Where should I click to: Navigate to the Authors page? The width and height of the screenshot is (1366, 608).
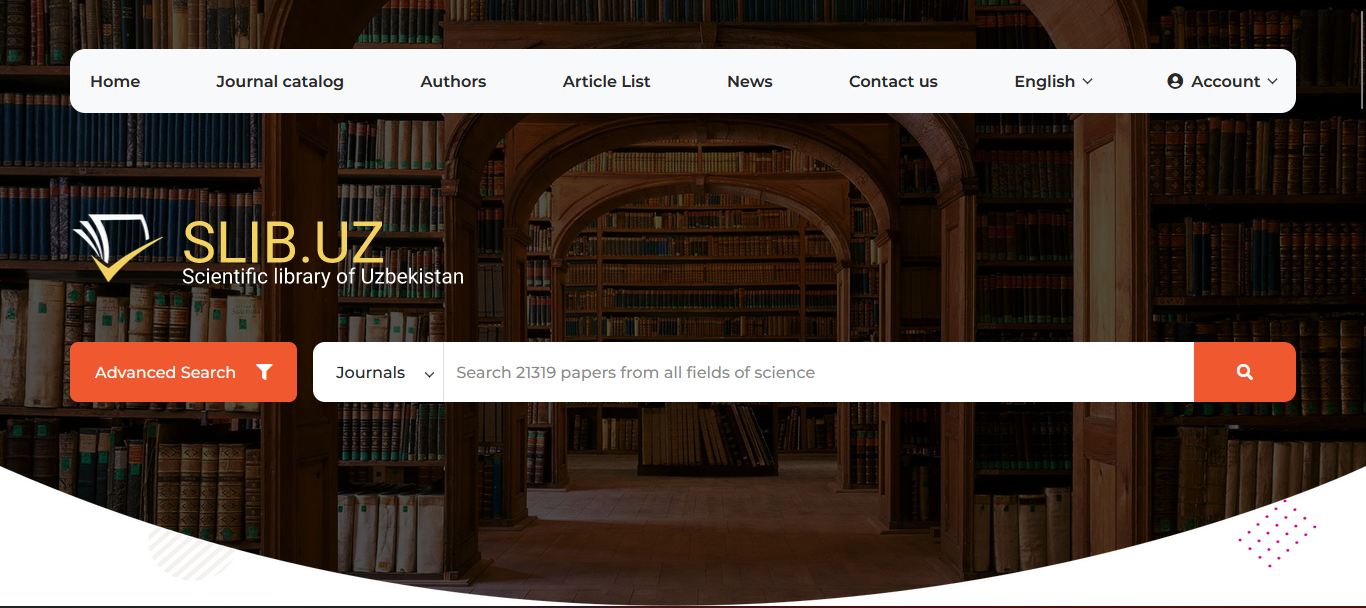tap(453, 82)
